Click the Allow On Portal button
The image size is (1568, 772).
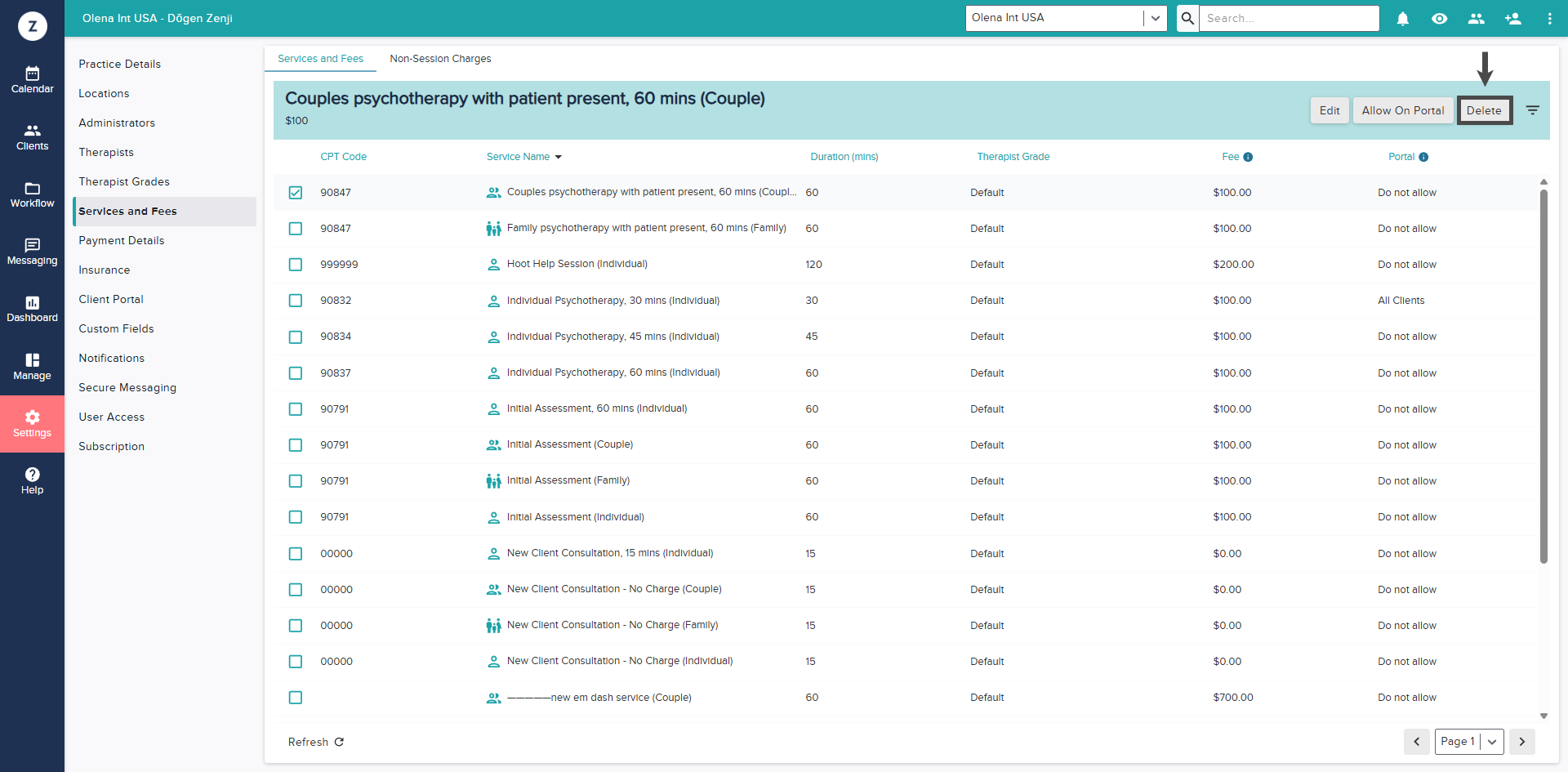point(1402,110)
